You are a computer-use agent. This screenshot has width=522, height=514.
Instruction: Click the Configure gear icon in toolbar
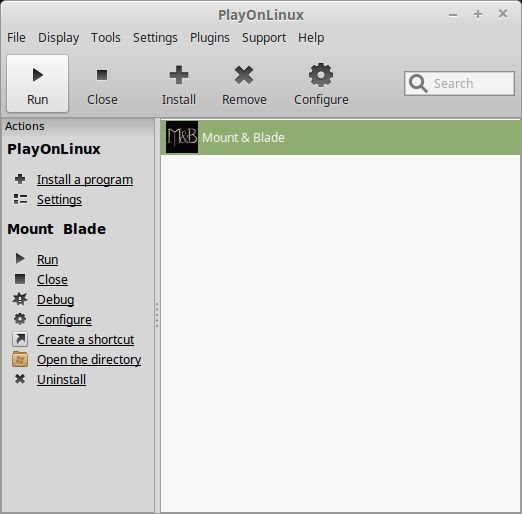[x=321, y=75]
